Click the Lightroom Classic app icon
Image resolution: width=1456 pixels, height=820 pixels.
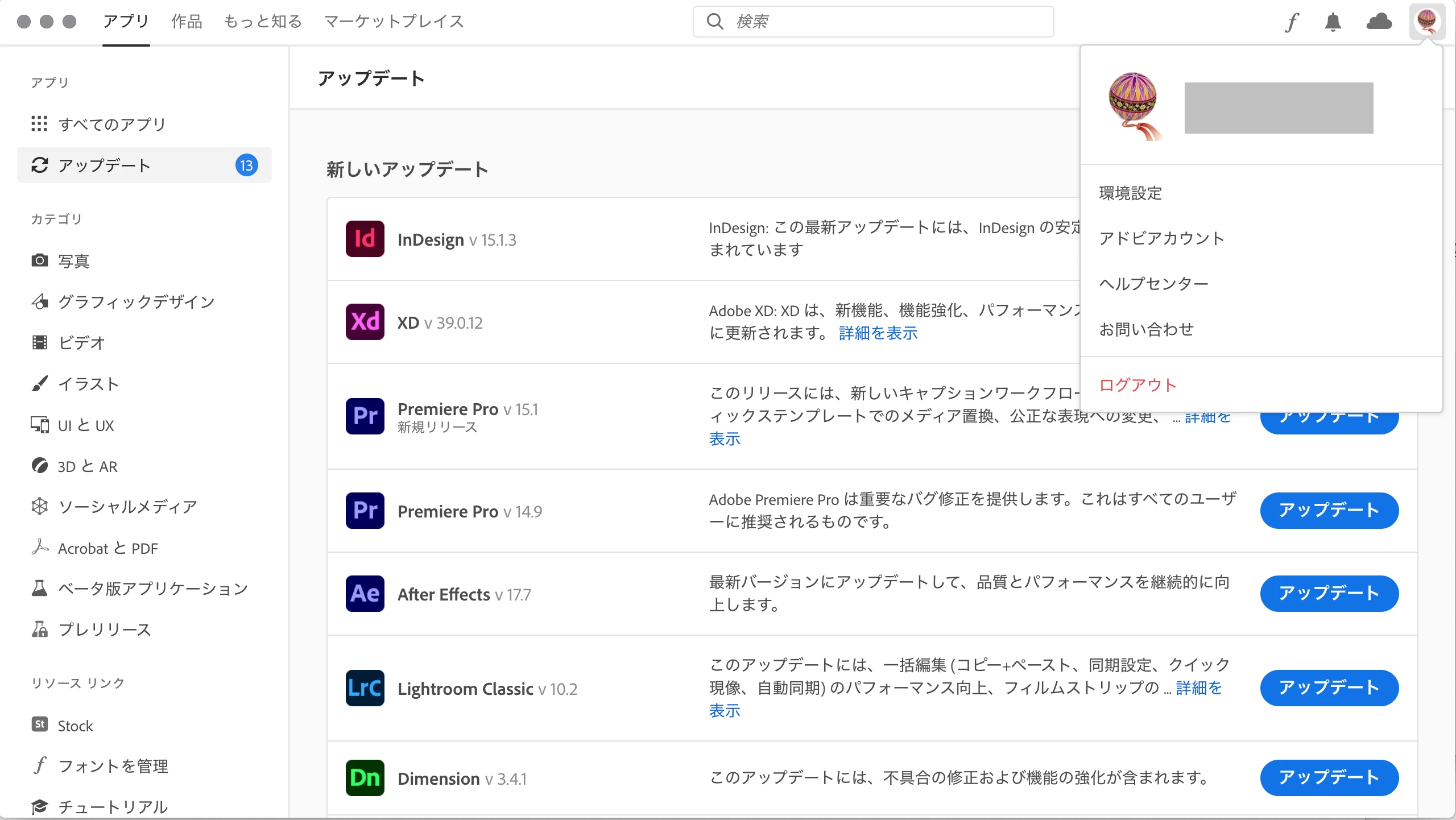[x=365, y=688]
